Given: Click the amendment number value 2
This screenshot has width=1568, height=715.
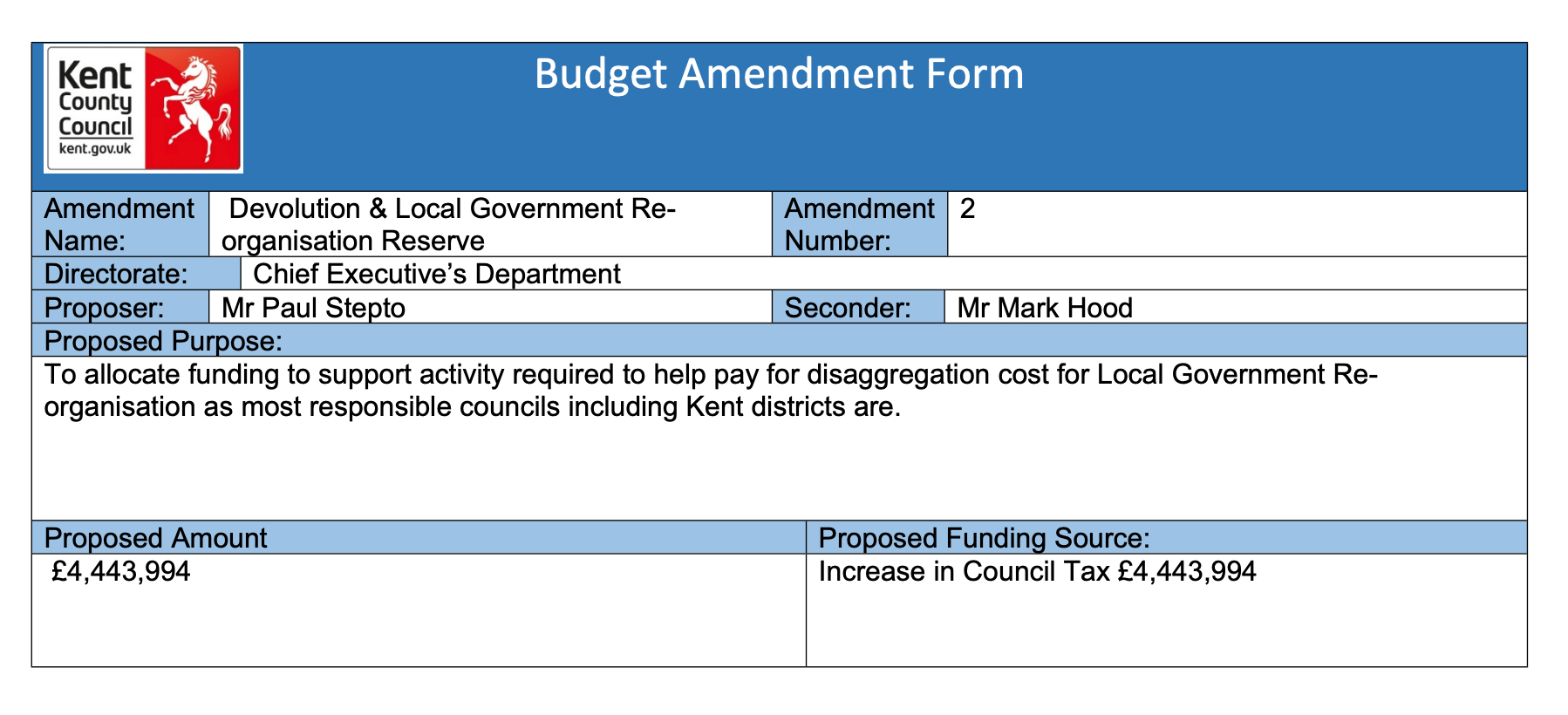Looking at the screenshot, I should click(x=967, y=209).
